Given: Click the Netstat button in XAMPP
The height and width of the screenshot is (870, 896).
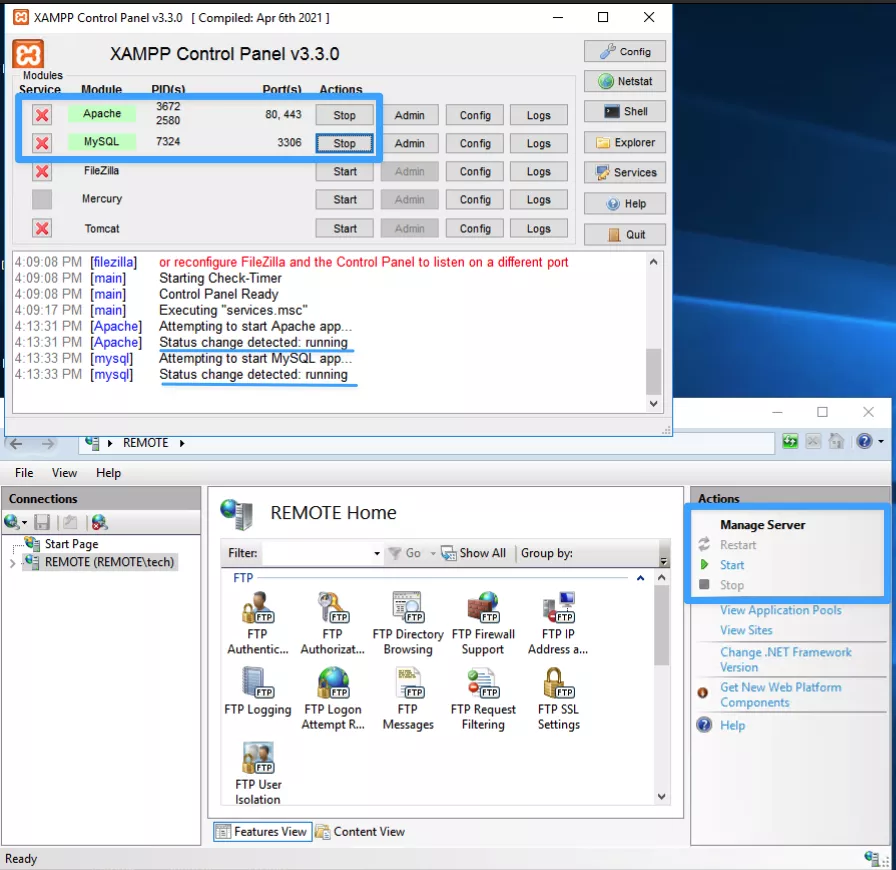Looking at the screenshot, I should pos(625,82).
